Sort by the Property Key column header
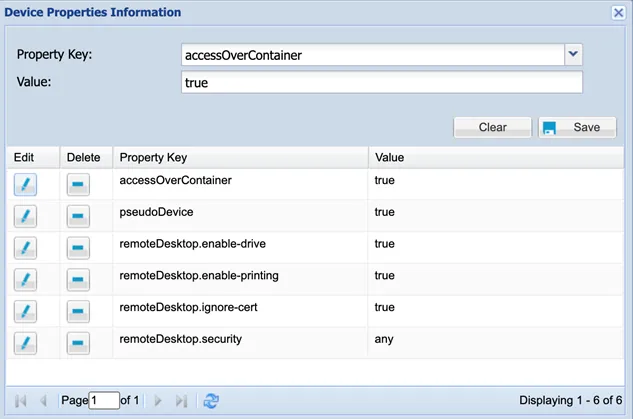This screenshot has height=419, width=633. (241, 157)
